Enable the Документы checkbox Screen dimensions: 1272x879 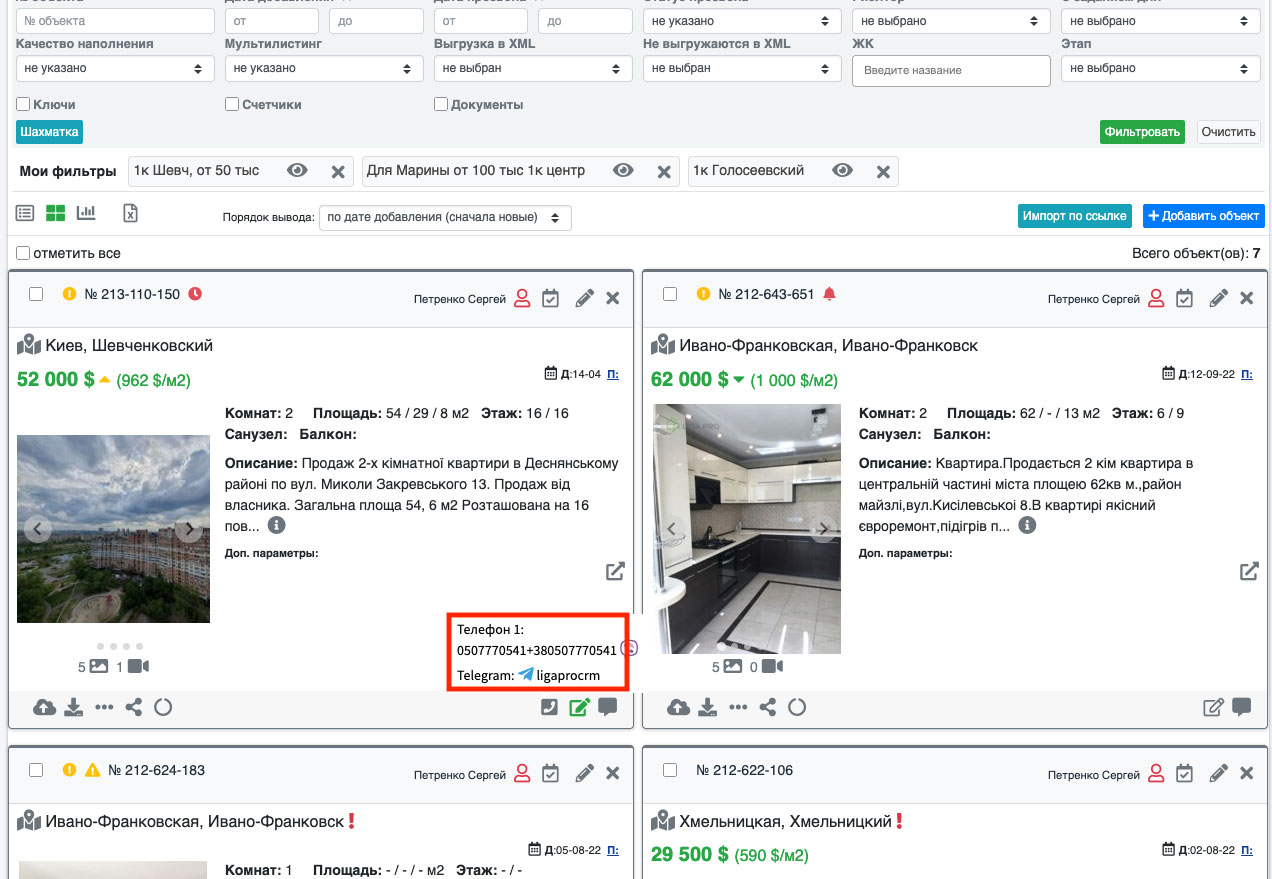click(x=441, y=104)
